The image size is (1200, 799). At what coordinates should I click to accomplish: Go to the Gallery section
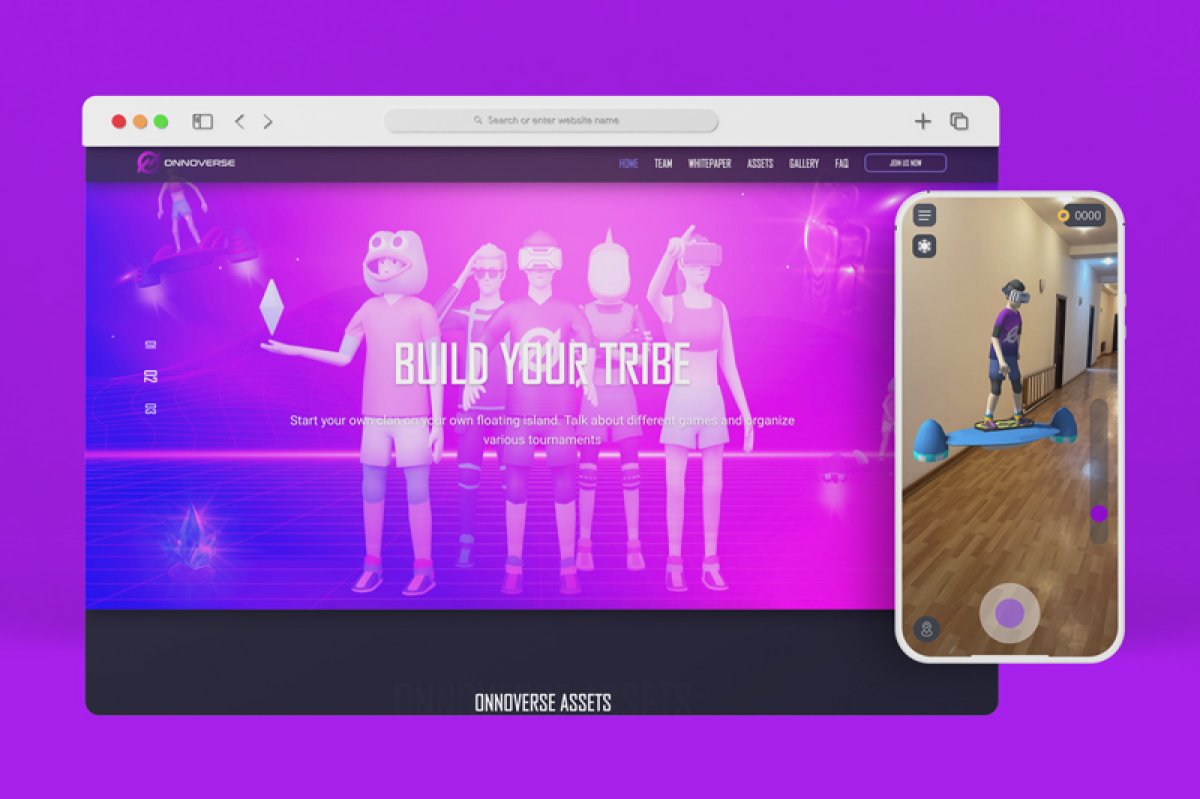click(803, 163)
